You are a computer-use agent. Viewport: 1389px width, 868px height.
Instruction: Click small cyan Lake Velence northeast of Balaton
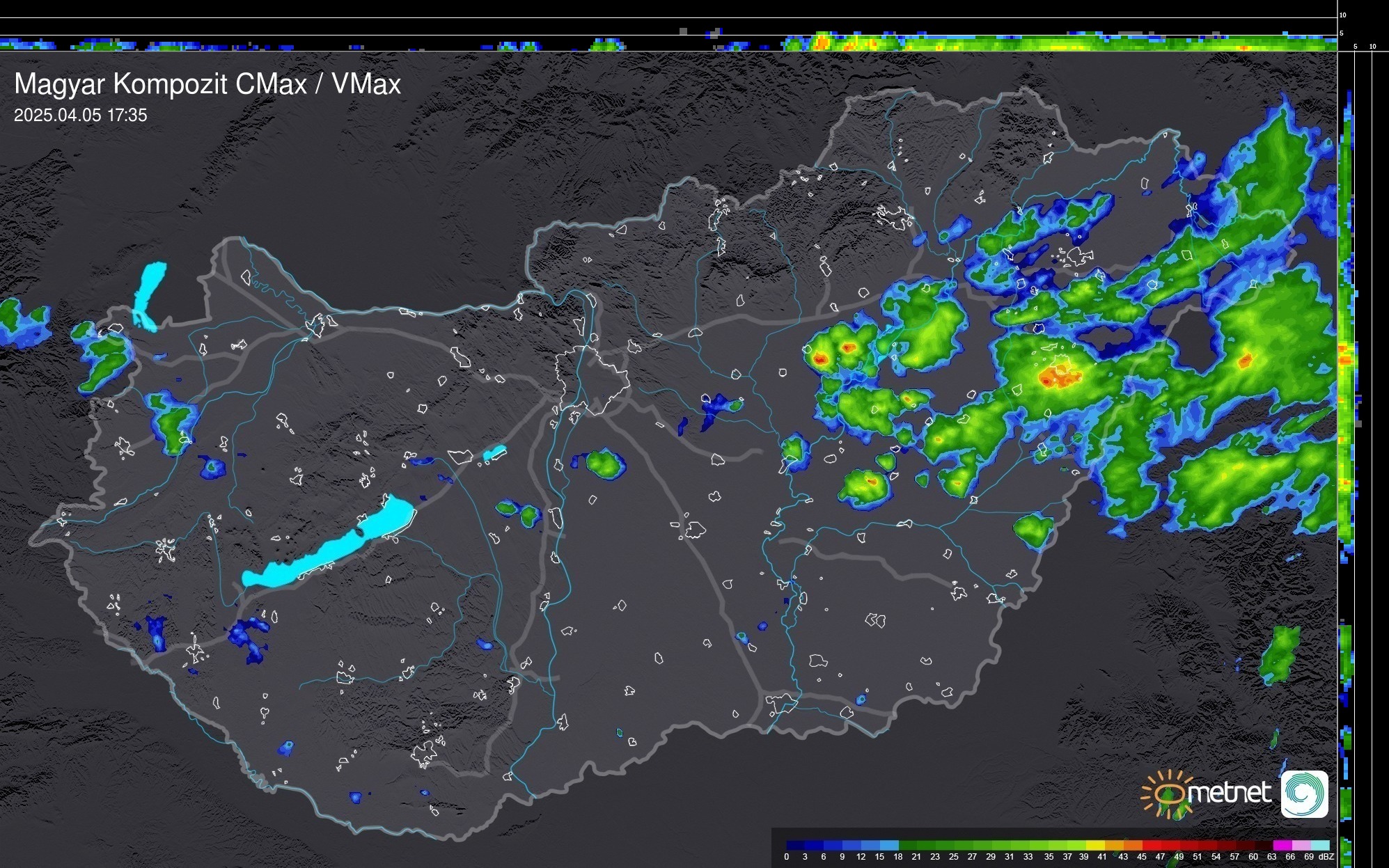(x=494, y=453)
